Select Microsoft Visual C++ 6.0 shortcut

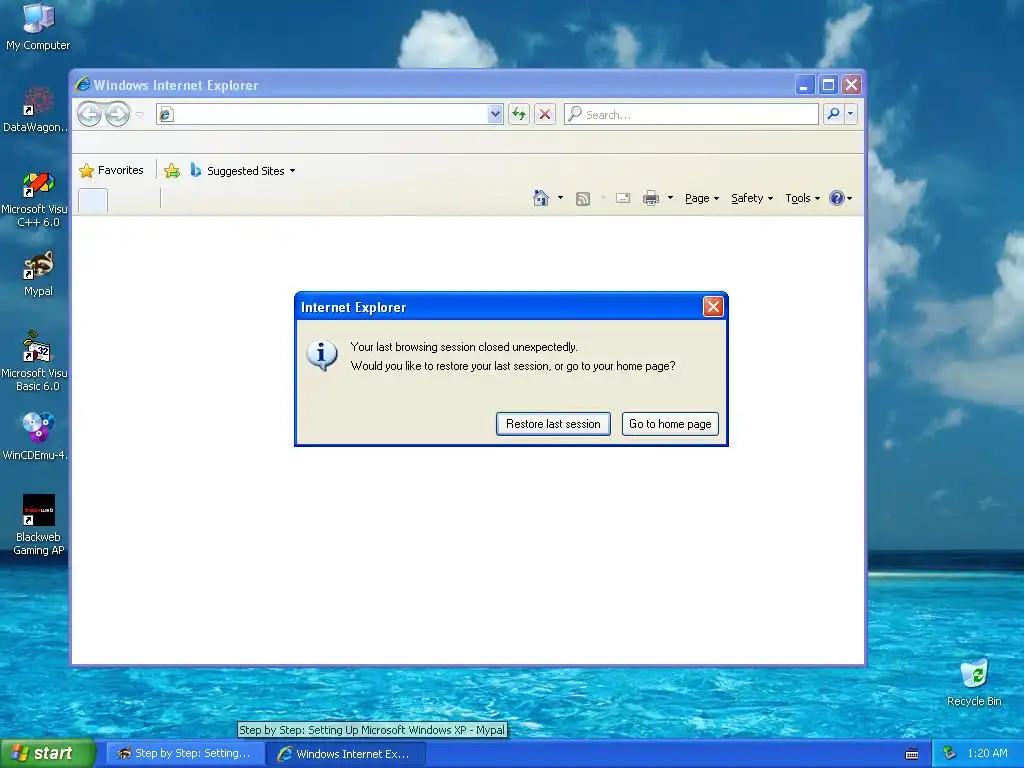pos(35,199)
